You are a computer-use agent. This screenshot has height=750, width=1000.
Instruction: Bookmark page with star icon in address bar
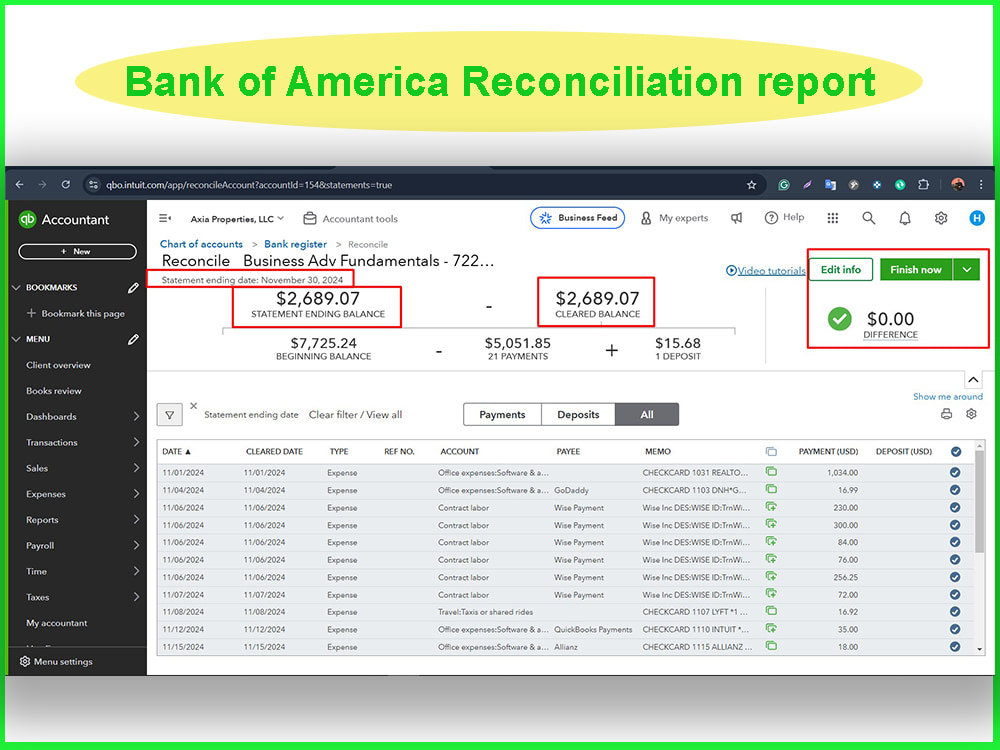click(x=751, y=185)
